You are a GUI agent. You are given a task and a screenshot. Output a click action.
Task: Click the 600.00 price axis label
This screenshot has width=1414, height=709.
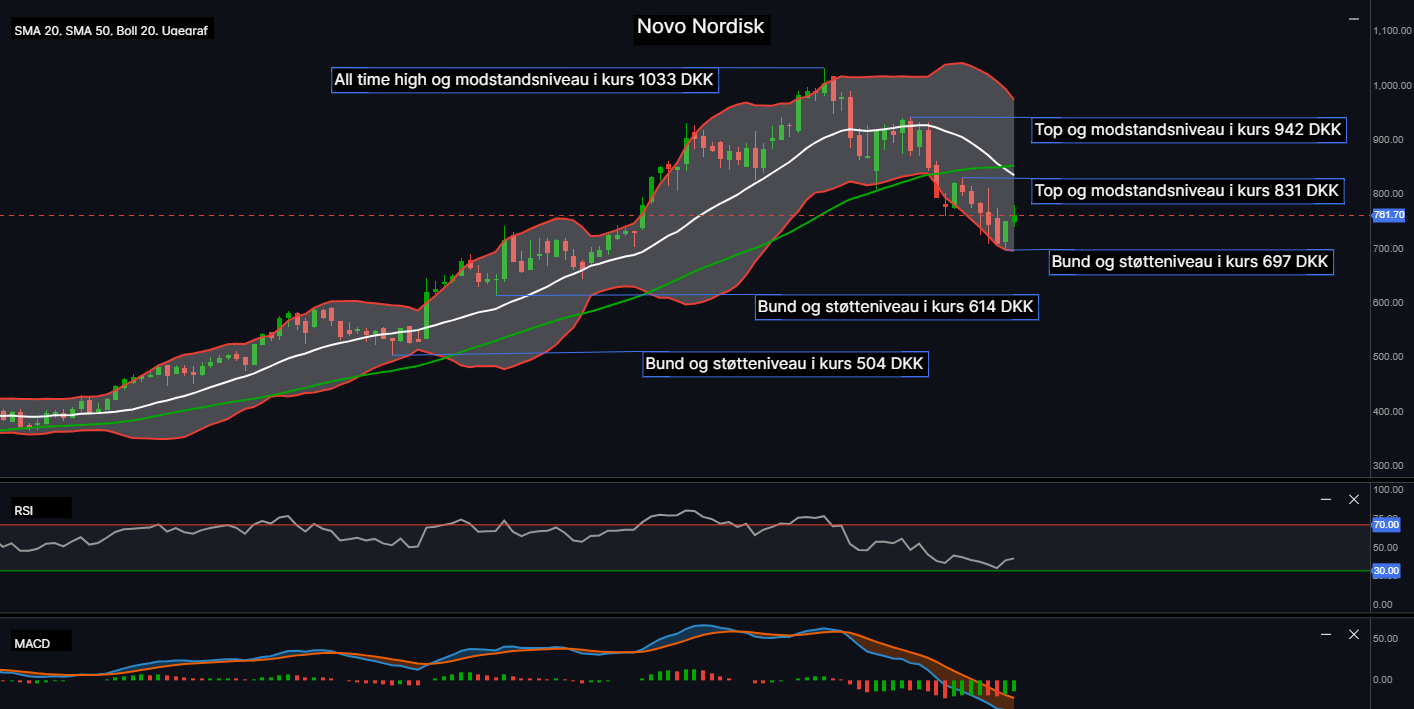tap(1390, 303)
